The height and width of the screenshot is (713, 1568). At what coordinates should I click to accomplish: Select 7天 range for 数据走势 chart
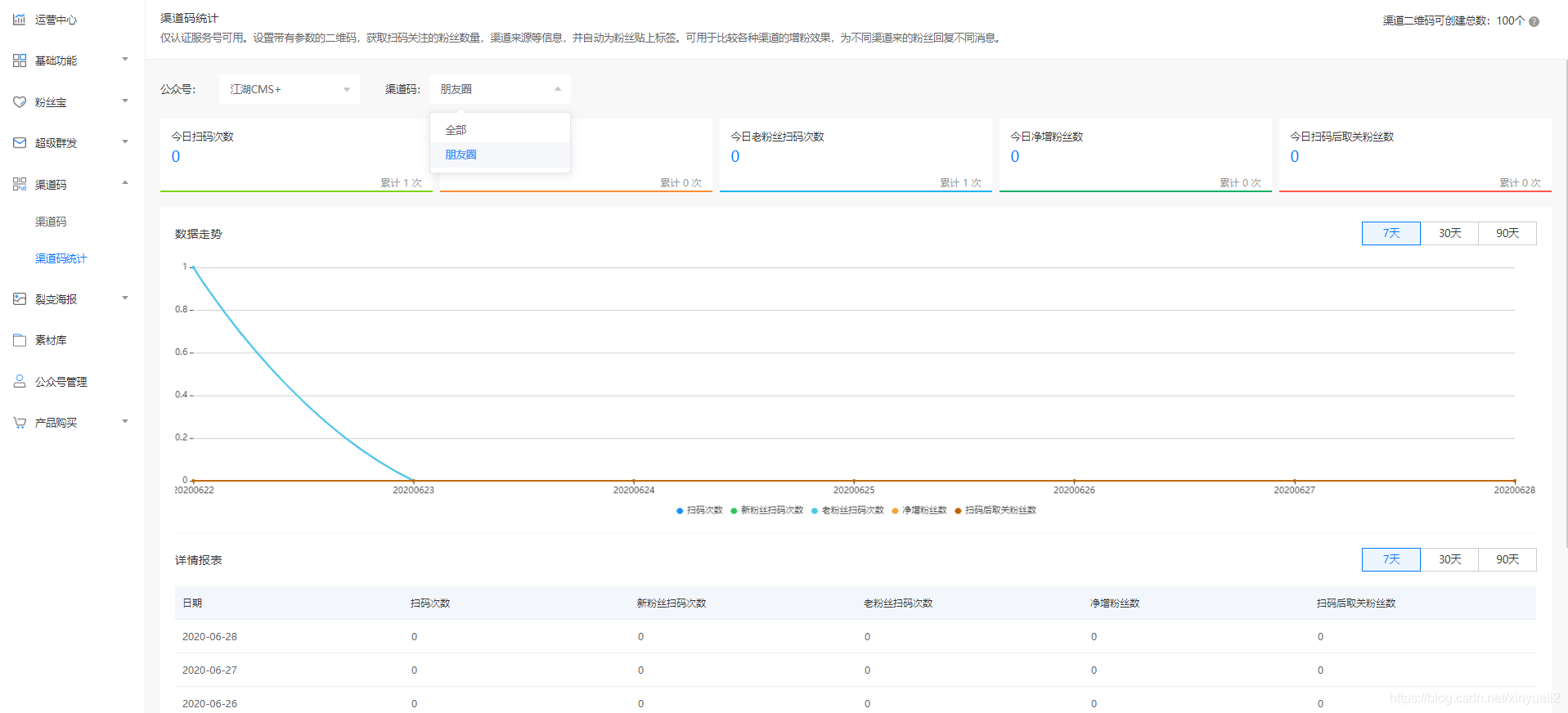point(1391,233)
